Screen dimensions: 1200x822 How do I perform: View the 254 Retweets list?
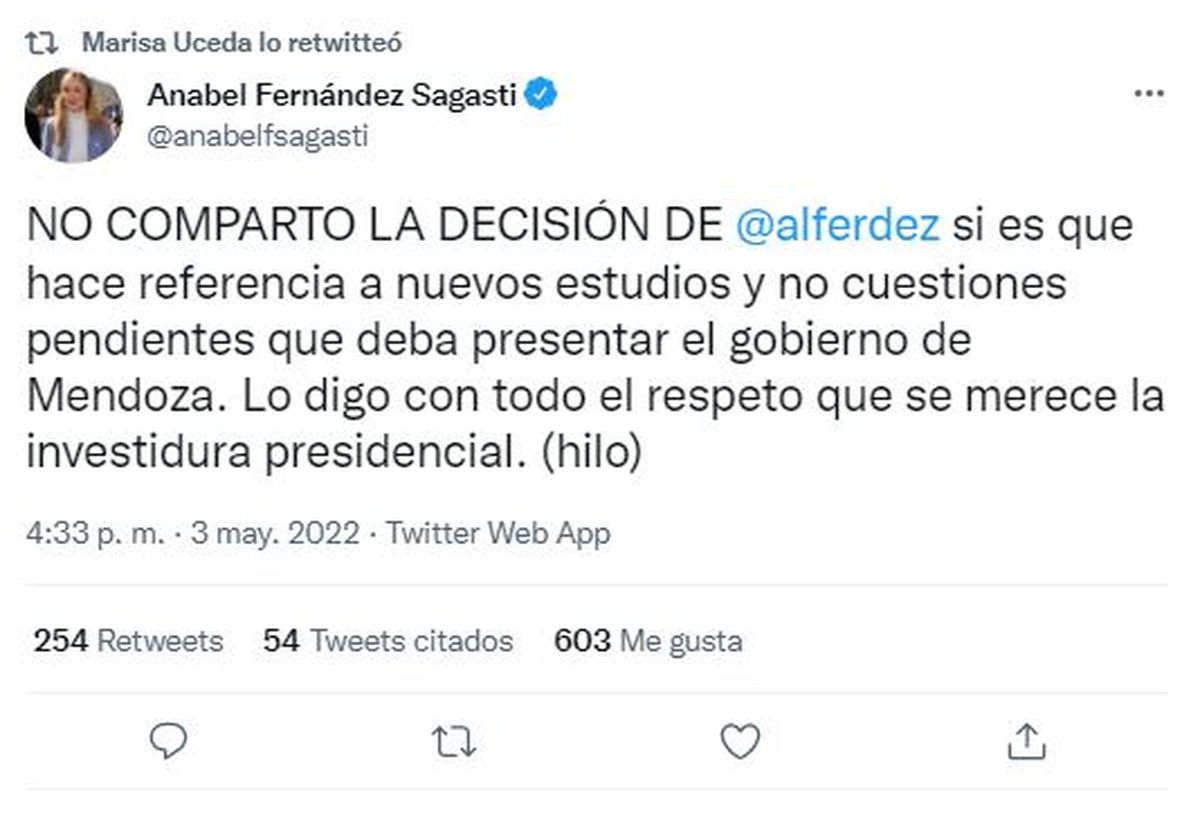pyautogui.click(x=128, y=640)
